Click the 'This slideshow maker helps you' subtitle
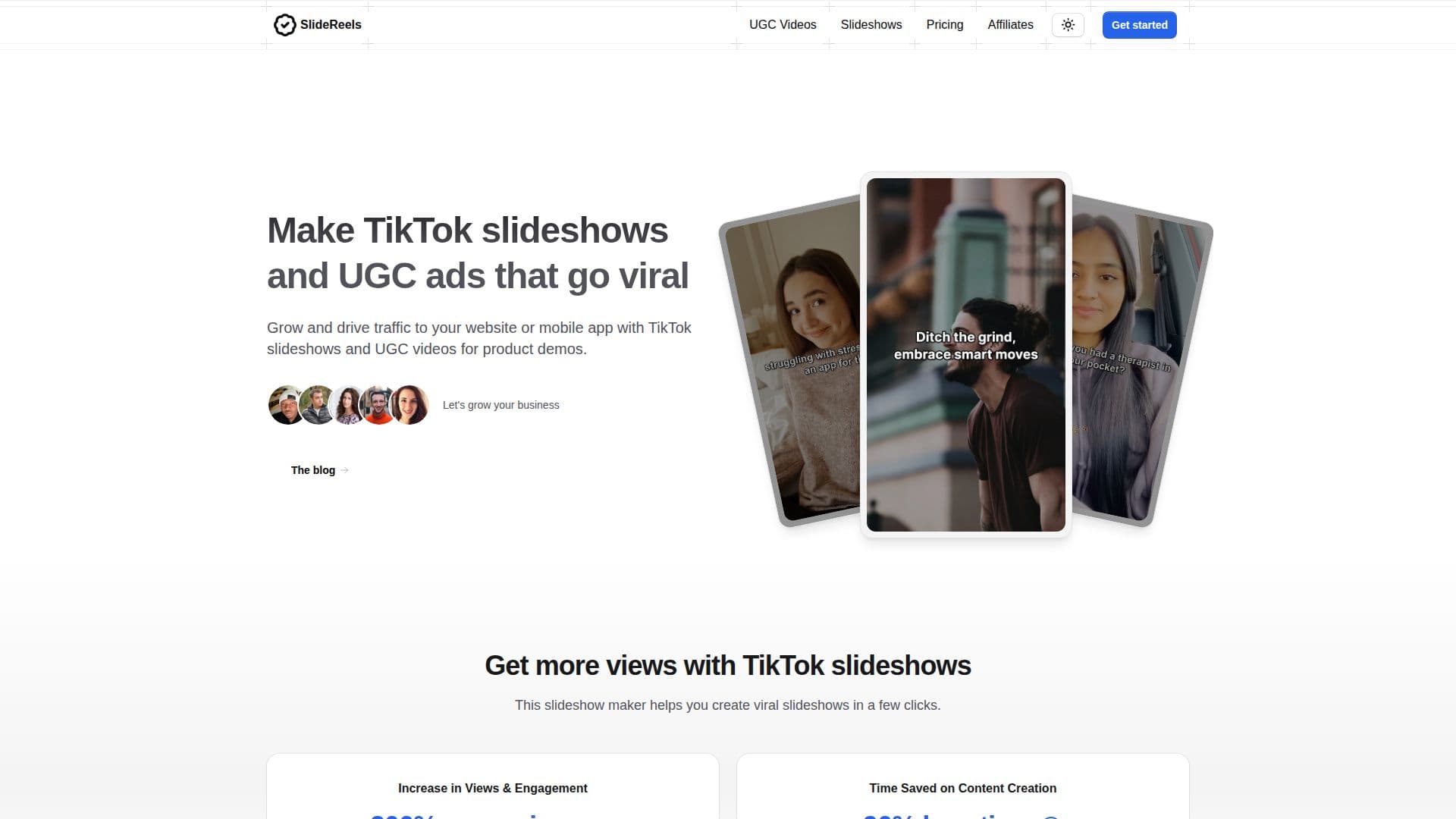The width and height of the screenshot is (1456, 819). (x=728, y=705)
